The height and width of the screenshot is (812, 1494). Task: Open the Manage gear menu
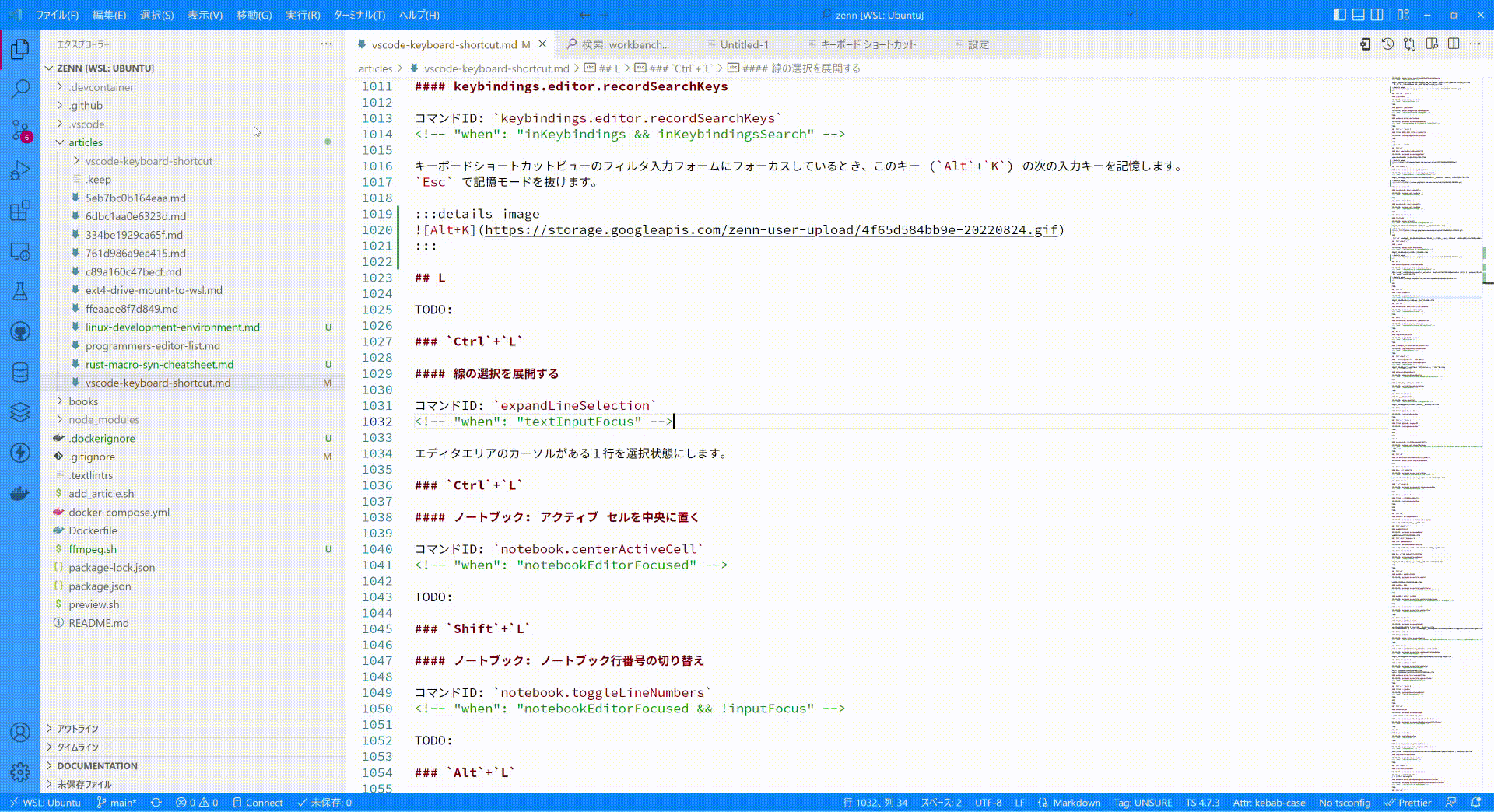(x=20, y=772)
